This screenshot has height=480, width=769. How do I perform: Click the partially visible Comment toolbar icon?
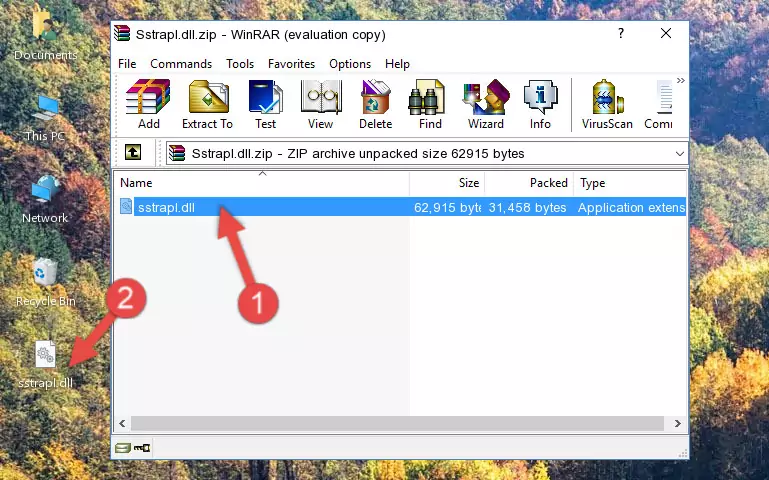[x=658, y=104]
